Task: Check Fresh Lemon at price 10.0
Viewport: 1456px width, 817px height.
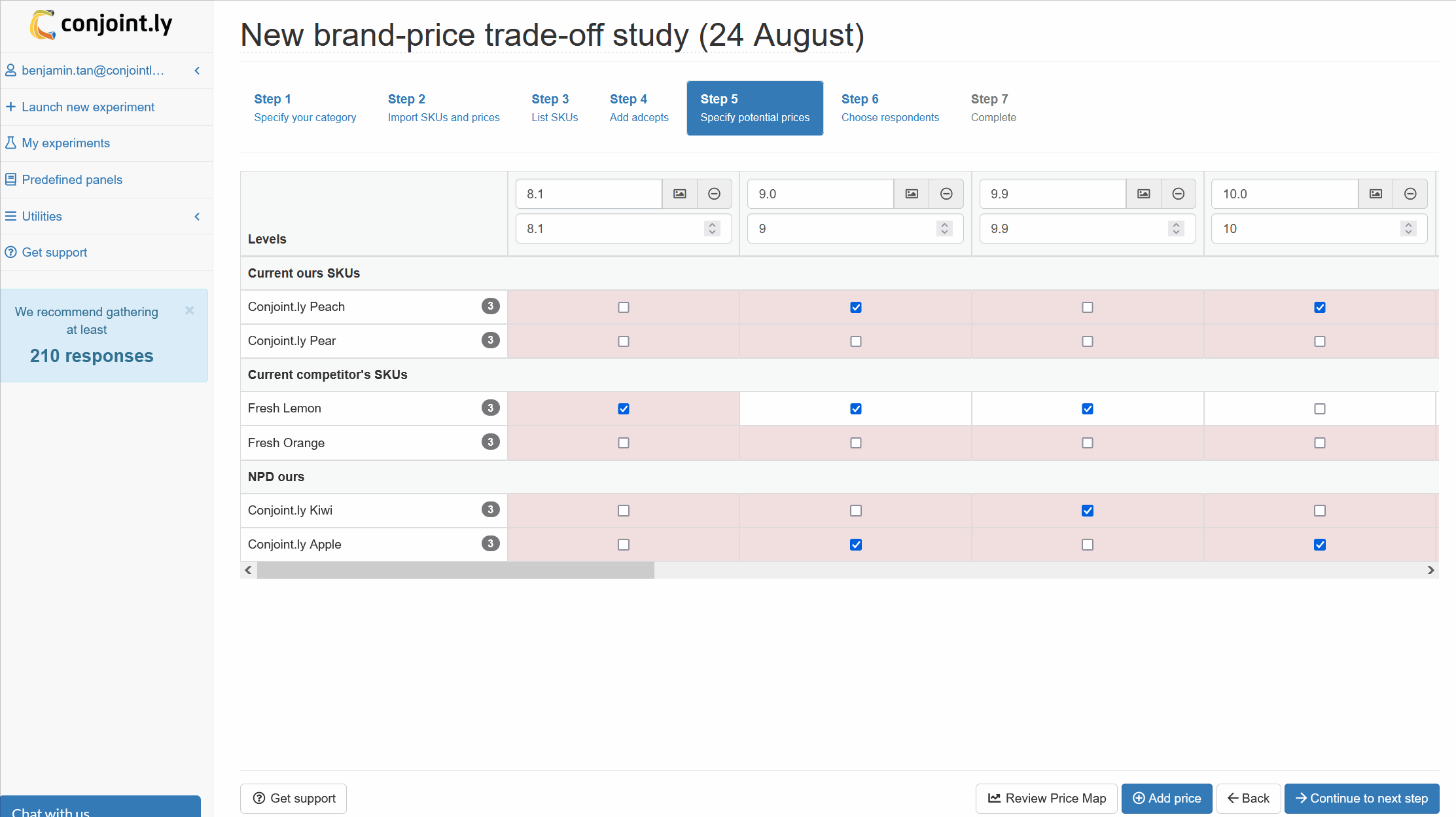Action: pos(1320,408)
